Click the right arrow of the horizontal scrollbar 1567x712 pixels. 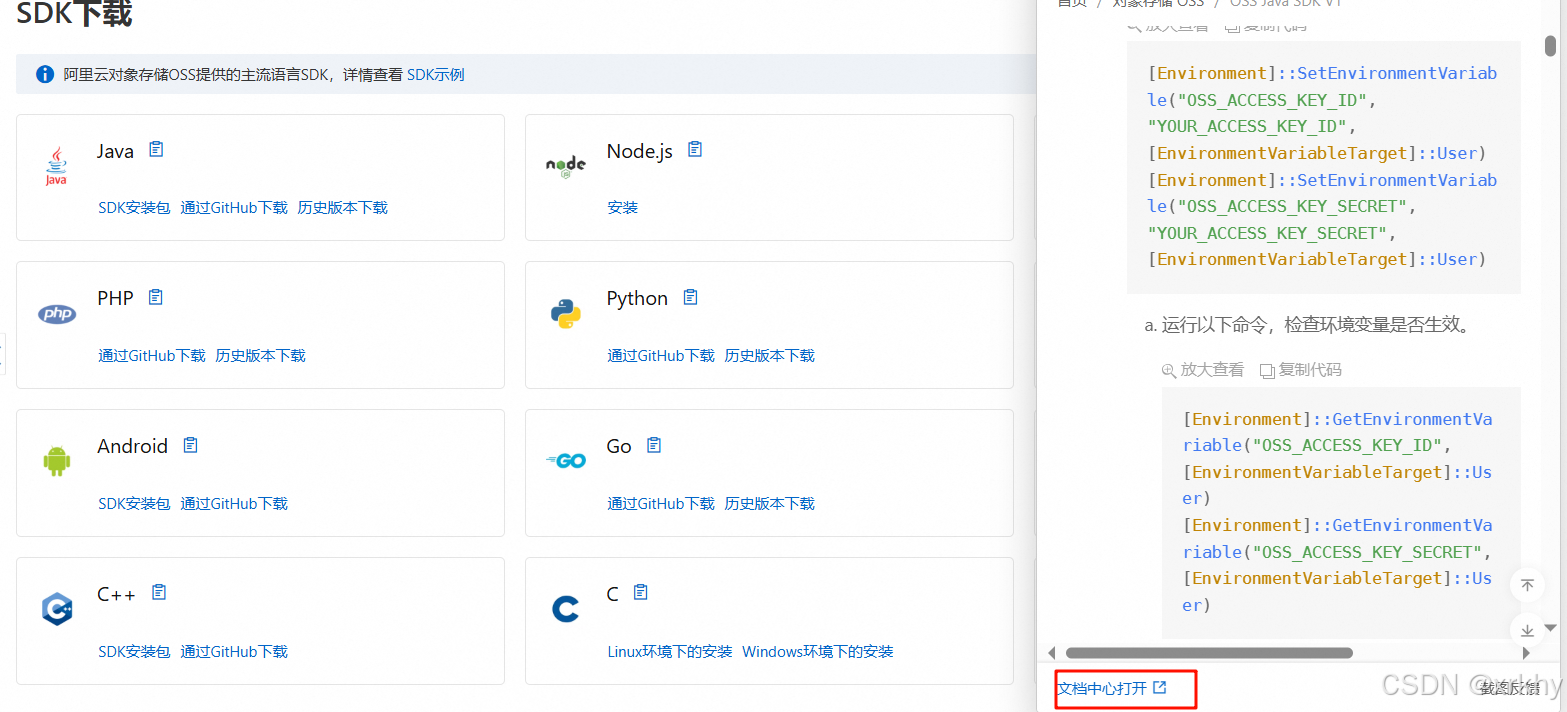[1526, 653]
